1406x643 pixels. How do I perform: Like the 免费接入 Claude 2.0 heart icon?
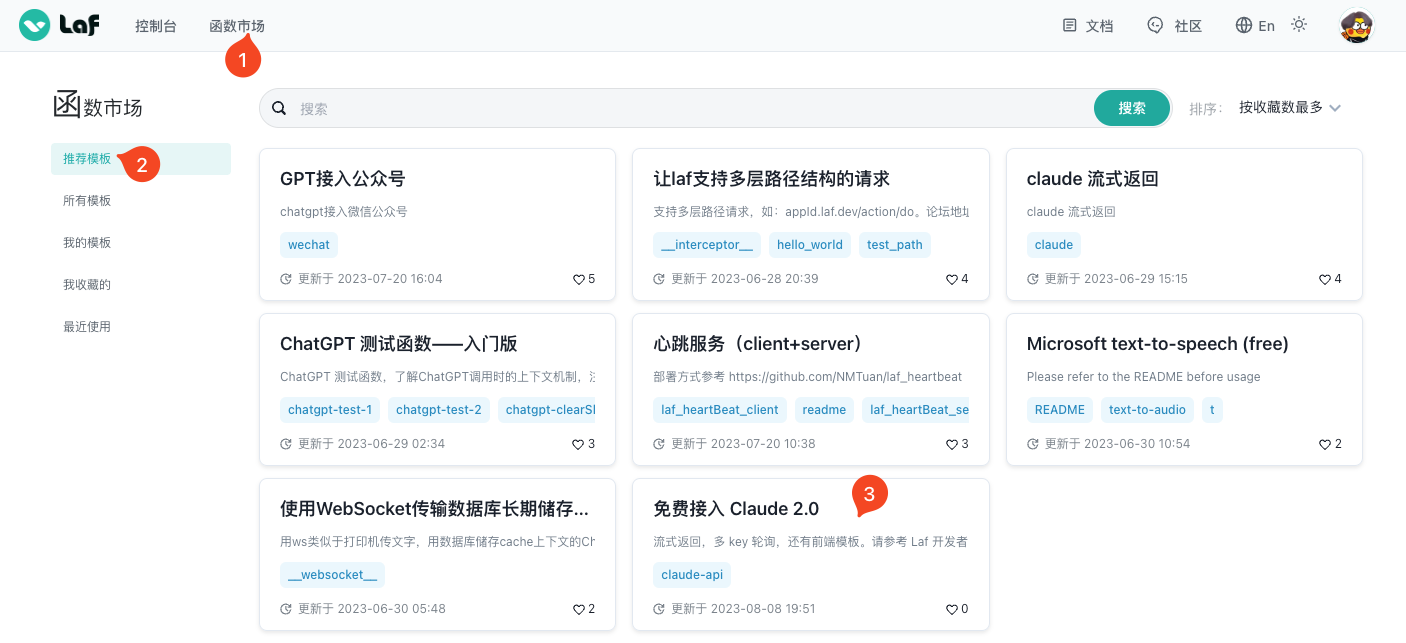(x=952, y=609)
